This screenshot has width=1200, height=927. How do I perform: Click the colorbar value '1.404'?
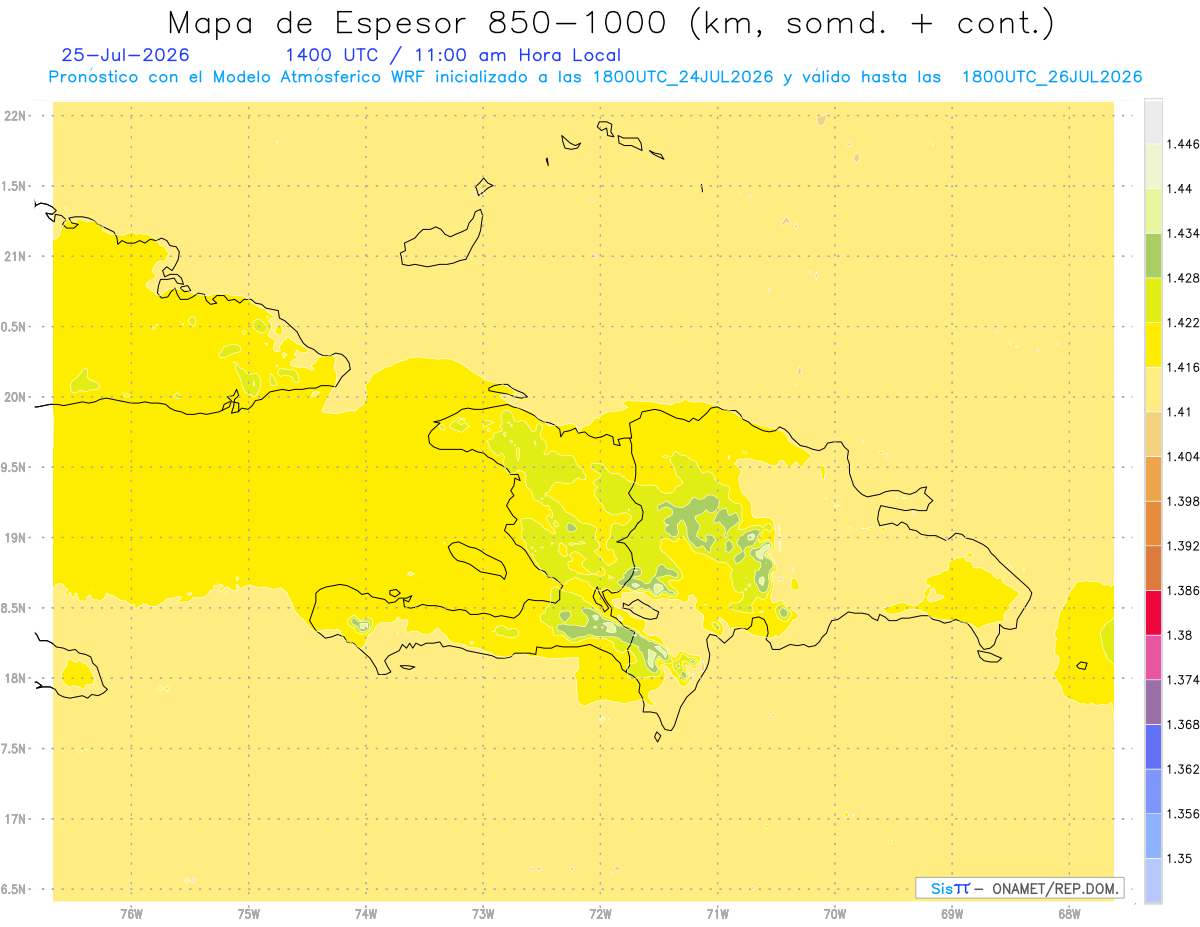coord(1183,456)
